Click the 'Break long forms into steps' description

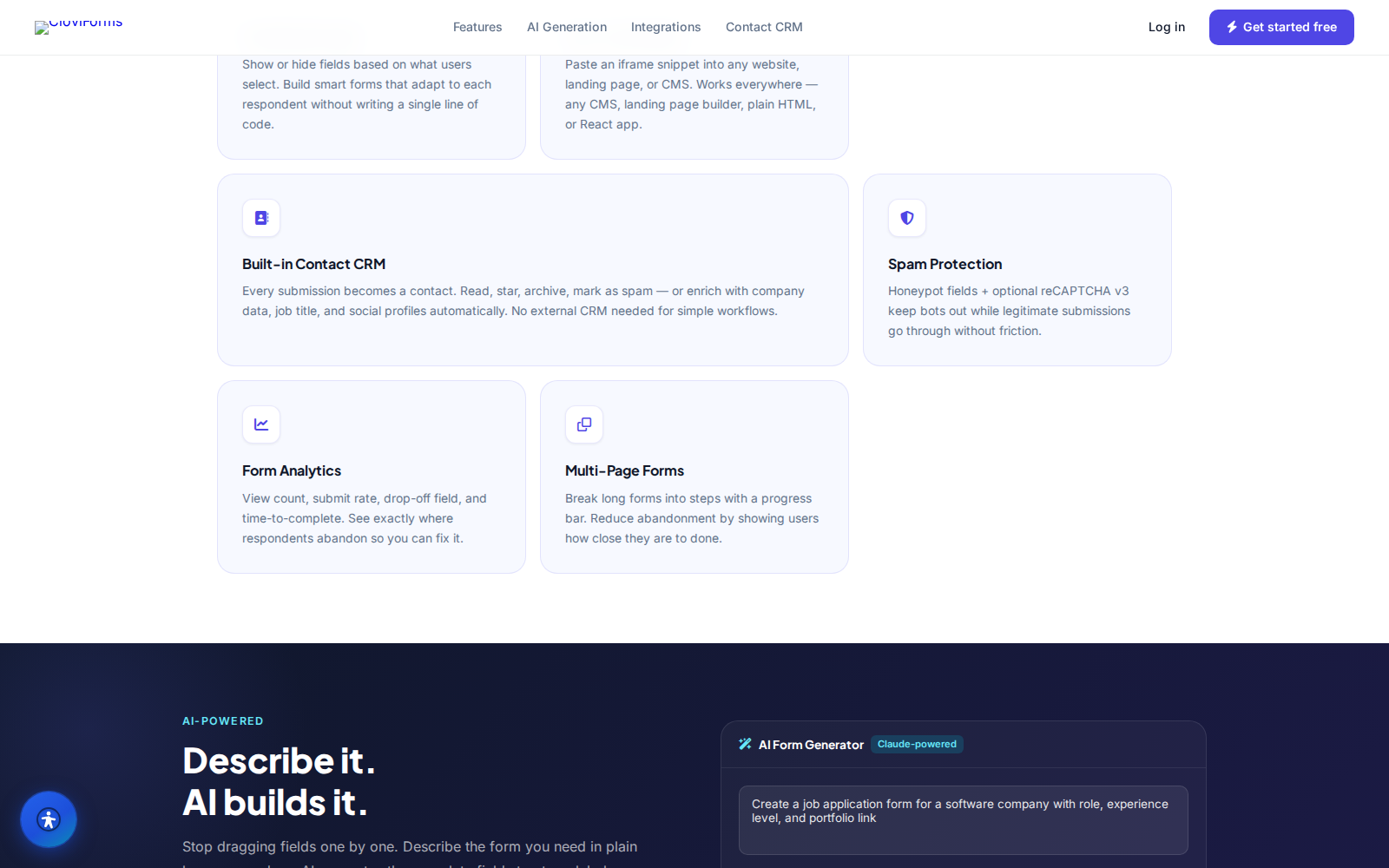(692, 518)
